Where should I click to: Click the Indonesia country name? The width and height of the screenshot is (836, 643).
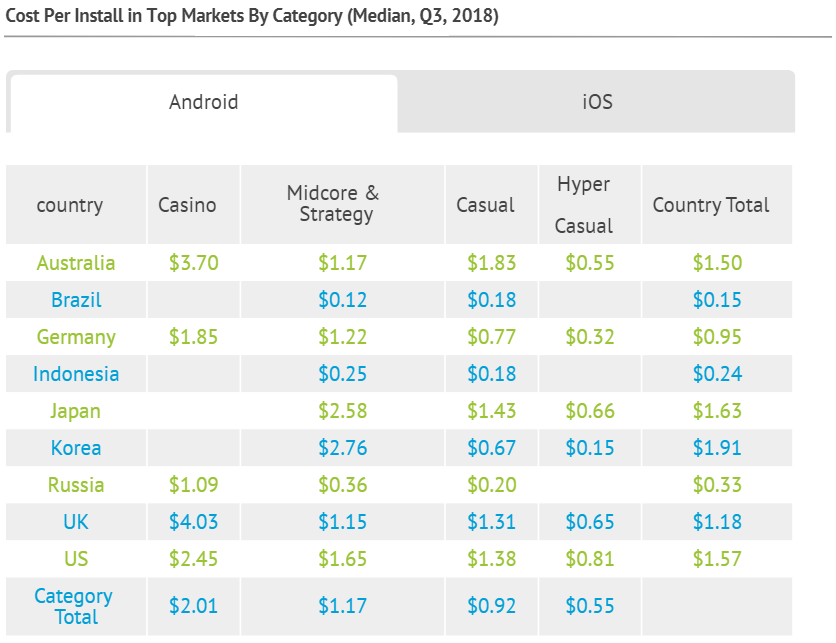(x=76, y=374)
